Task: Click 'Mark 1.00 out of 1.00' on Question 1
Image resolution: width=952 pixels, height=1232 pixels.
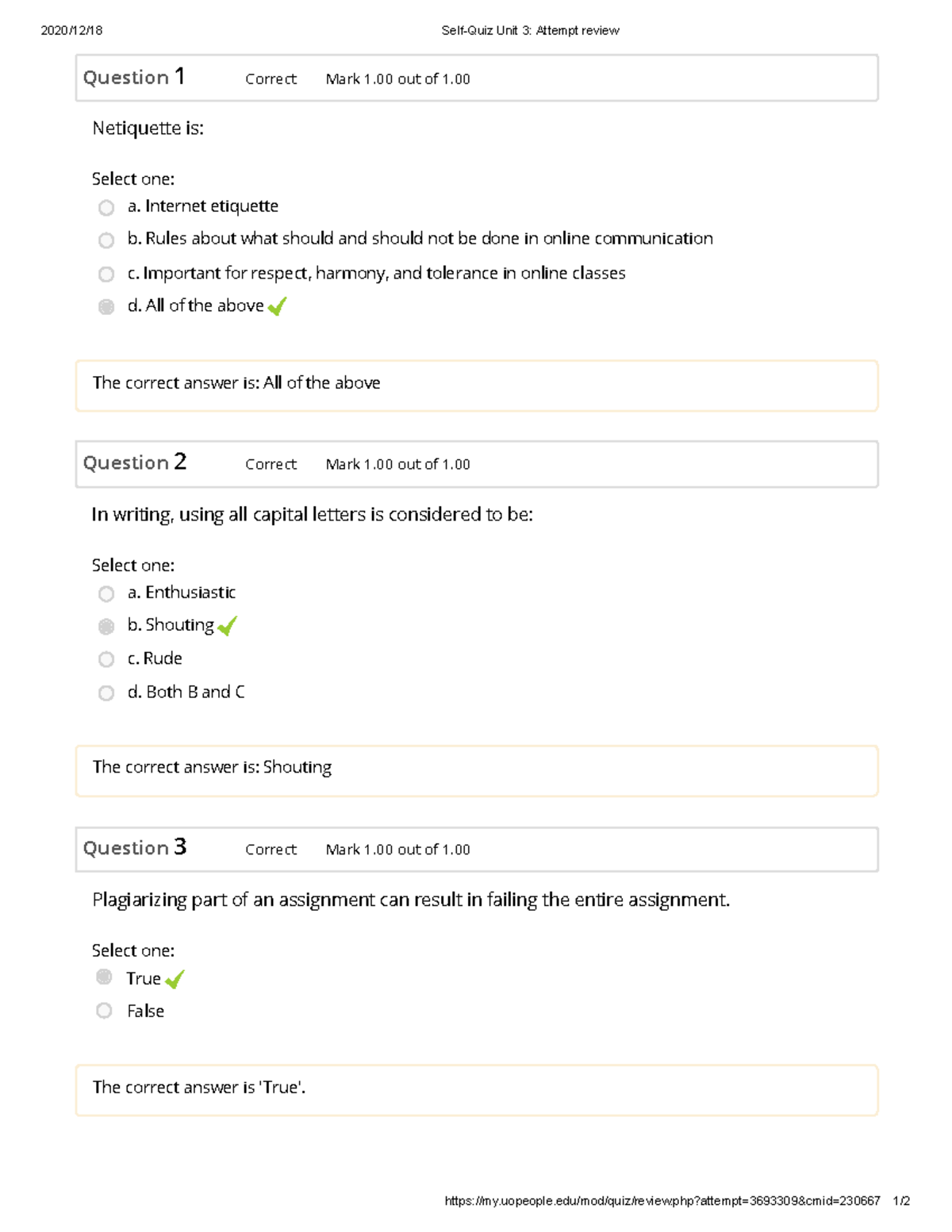Action: [397, 79]
